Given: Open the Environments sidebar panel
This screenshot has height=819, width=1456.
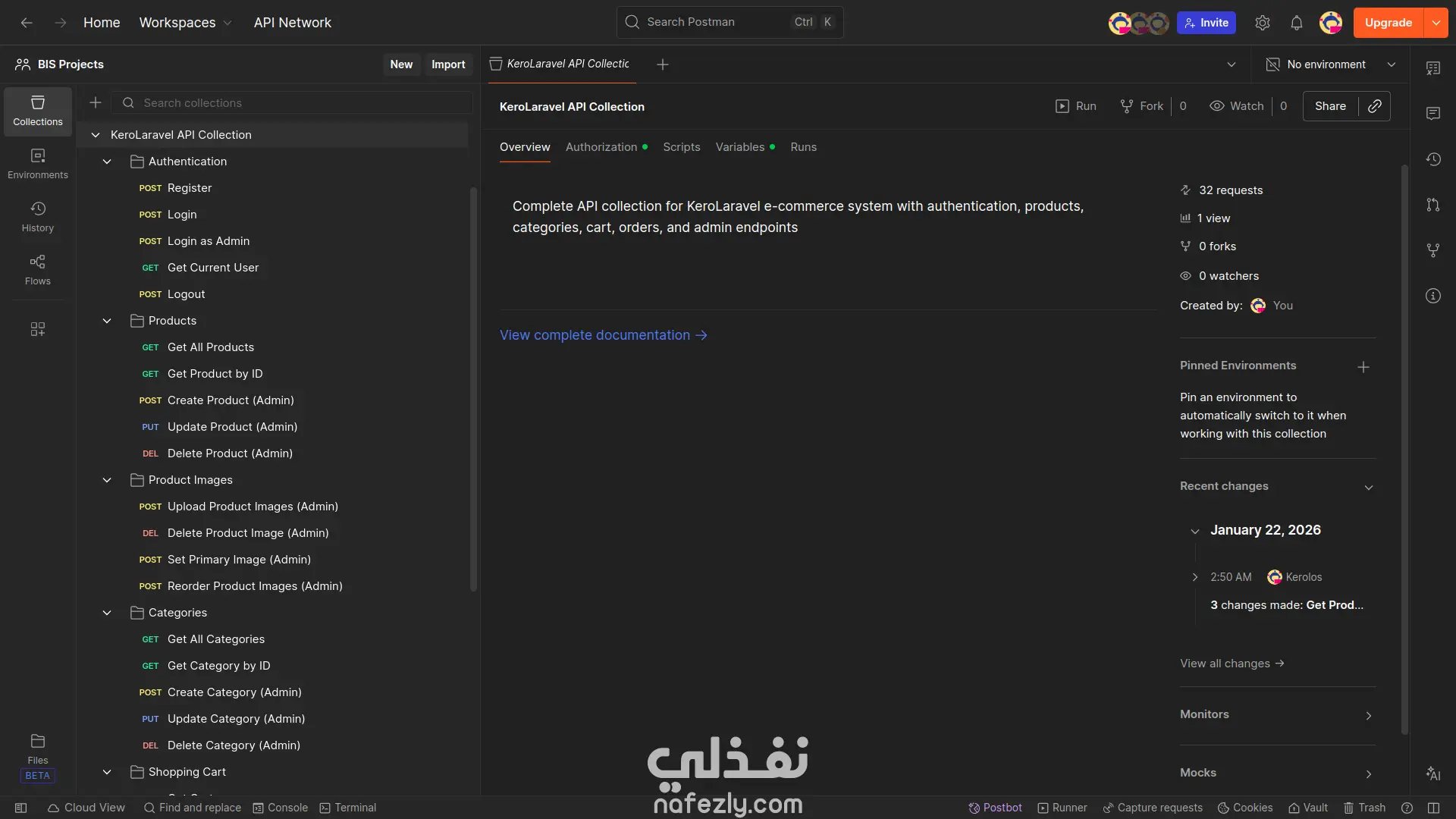Looking at the screenshot, I should [37, 163].
